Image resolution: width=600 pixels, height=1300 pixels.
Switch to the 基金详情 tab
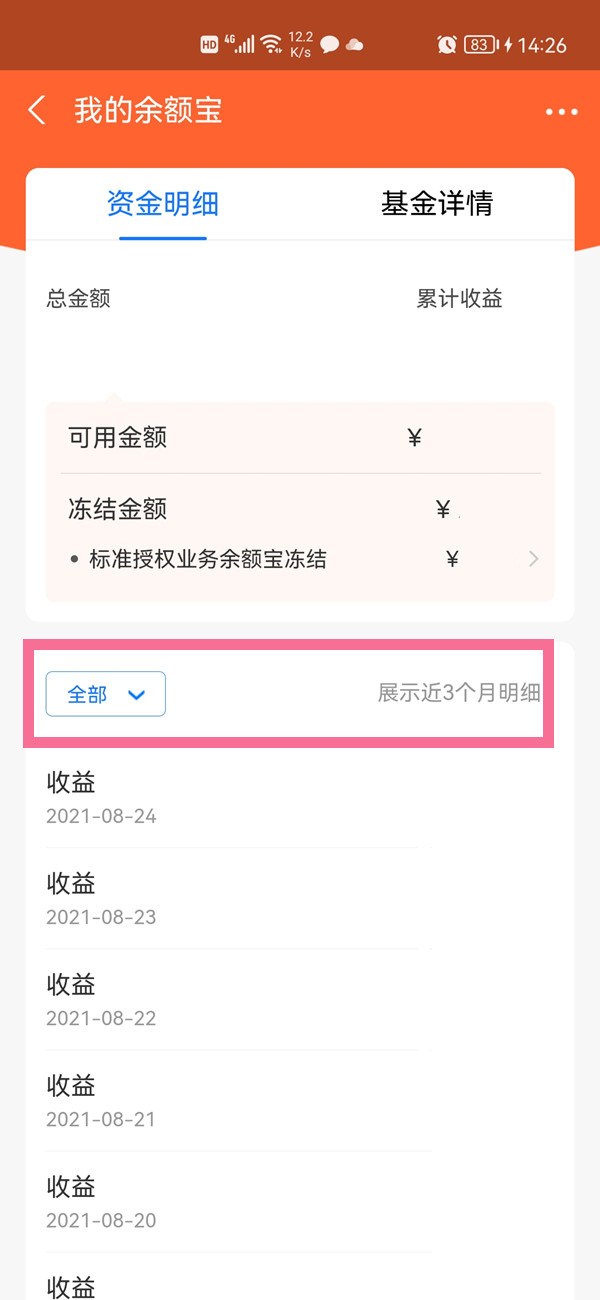(x=437, y=204)
